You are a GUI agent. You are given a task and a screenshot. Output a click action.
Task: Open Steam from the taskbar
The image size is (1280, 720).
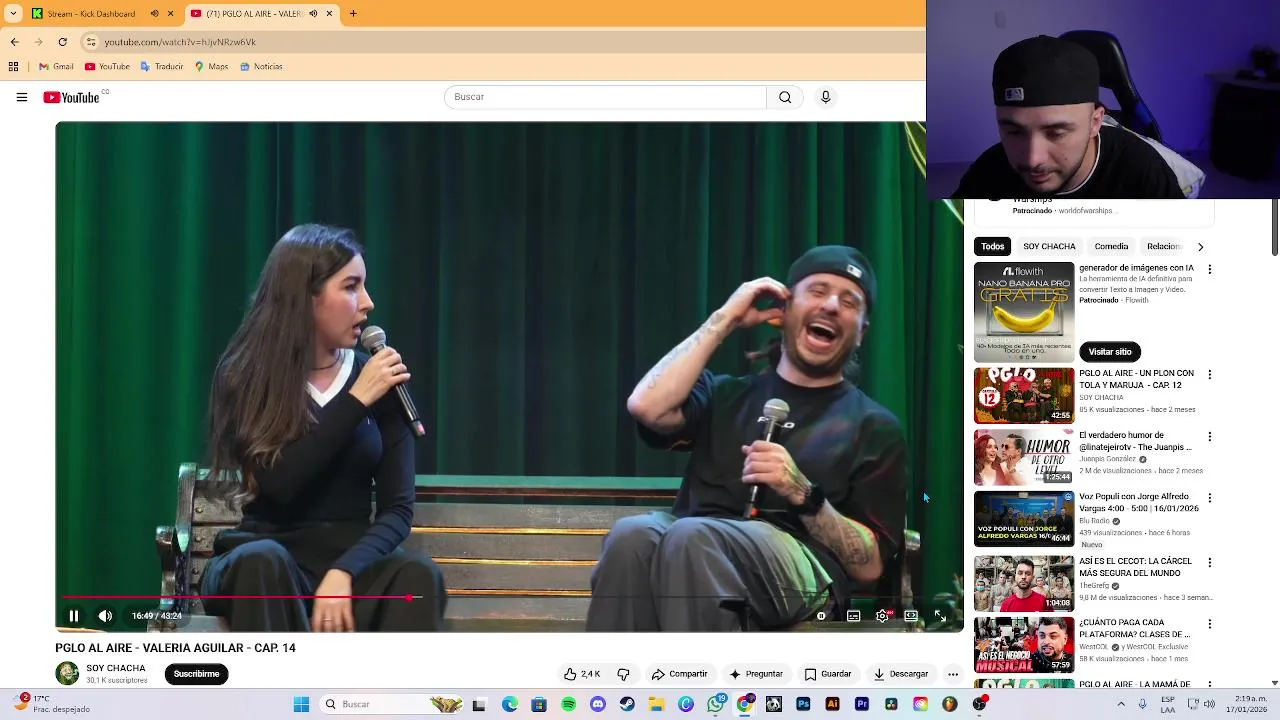[627, 704]
